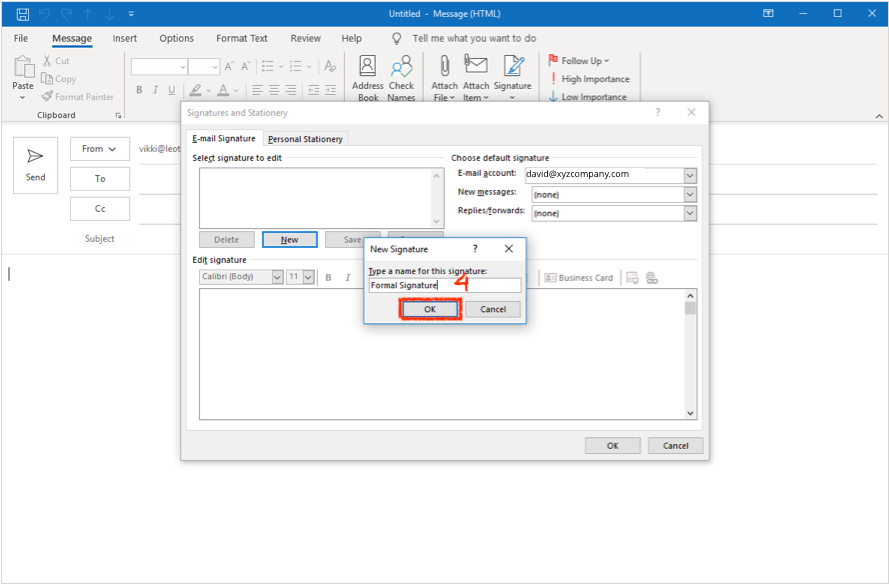The width and height of the screenshot is (889, 584).
Task: Click the Send button
Action: point(35,165)
